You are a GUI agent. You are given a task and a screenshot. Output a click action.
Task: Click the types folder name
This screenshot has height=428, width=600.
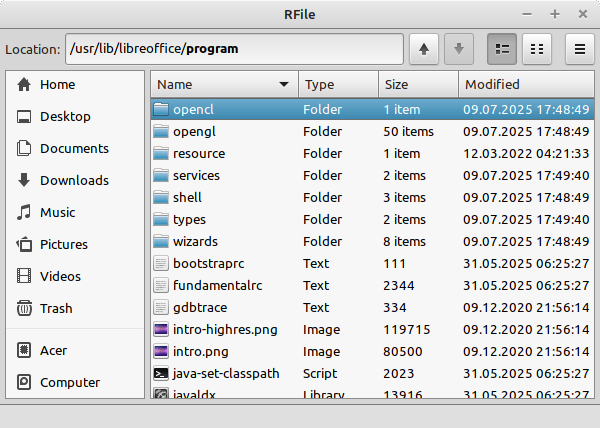click(x=189, y=220)
